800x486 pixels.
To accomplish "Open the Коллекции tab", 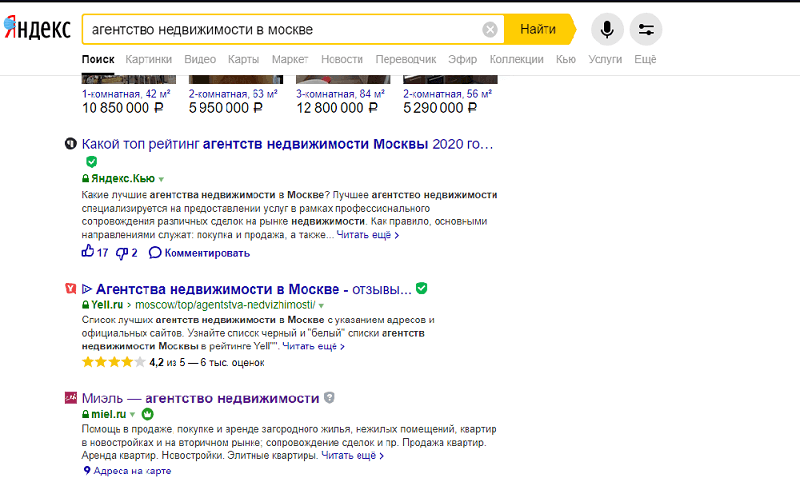I will click(x=516, y=59).
